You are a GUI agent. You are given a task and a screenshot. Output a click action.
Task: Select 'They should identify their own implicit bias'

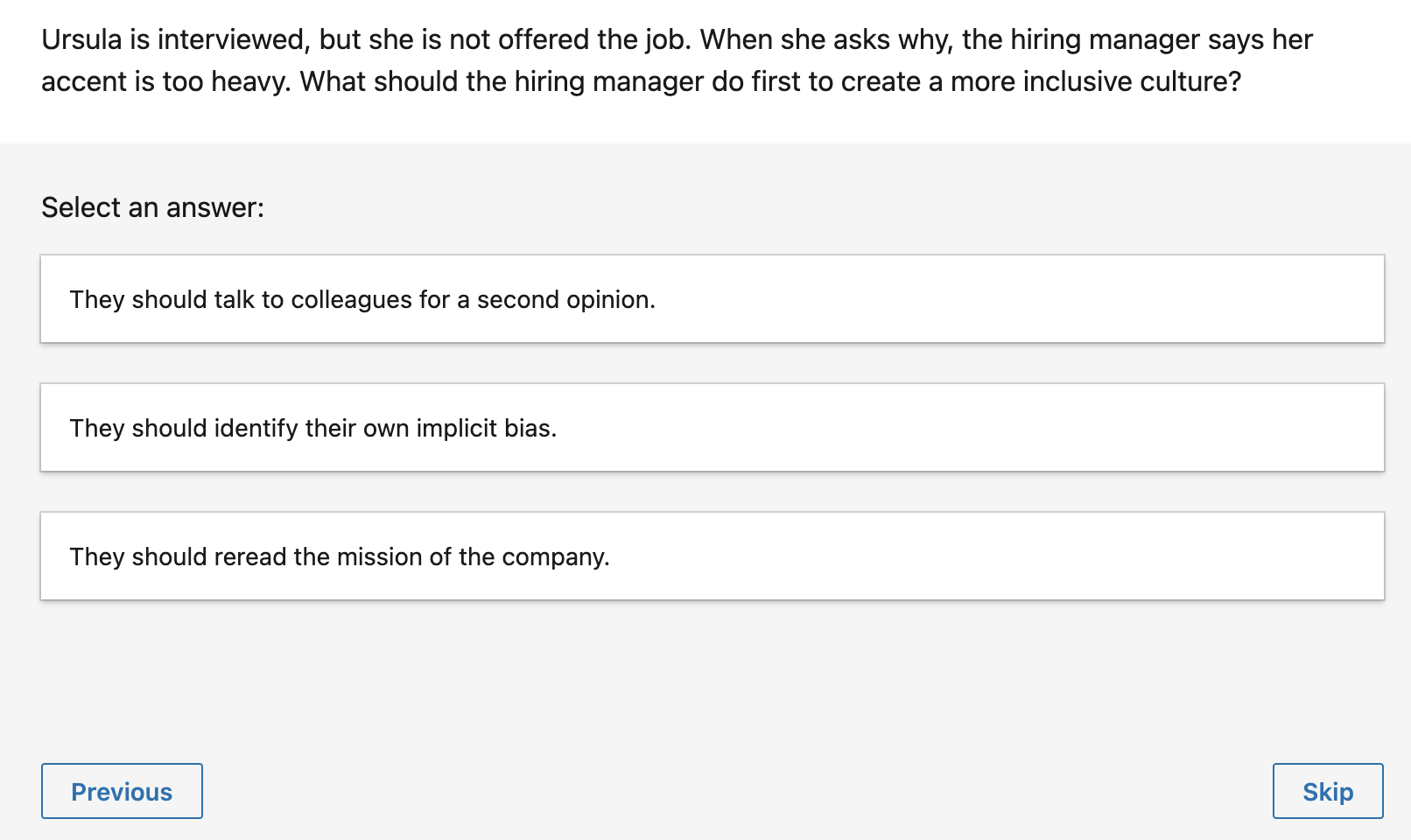[x=712, y=428]
